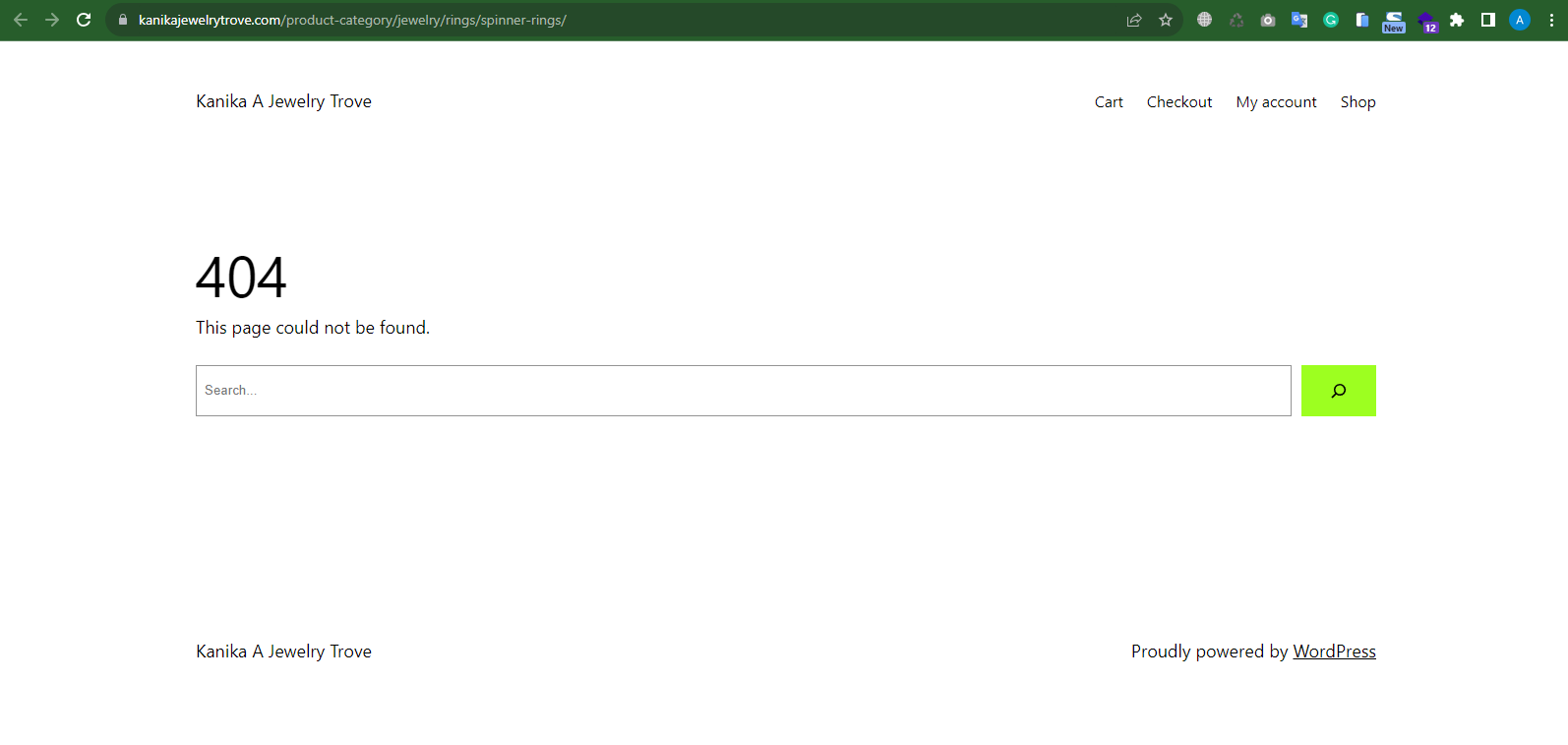The height and width of the screenshot is (745, 1568).
Task: Open extension showing 12 badge
Action: point(1426,21)
